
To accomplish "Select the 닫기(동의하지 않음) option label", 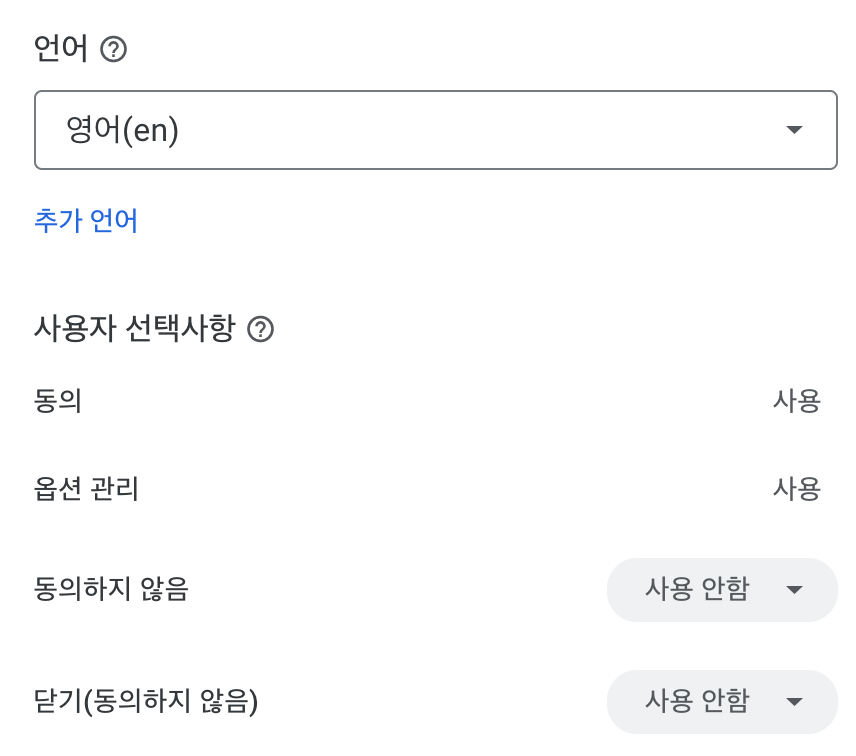I will 146,702.
